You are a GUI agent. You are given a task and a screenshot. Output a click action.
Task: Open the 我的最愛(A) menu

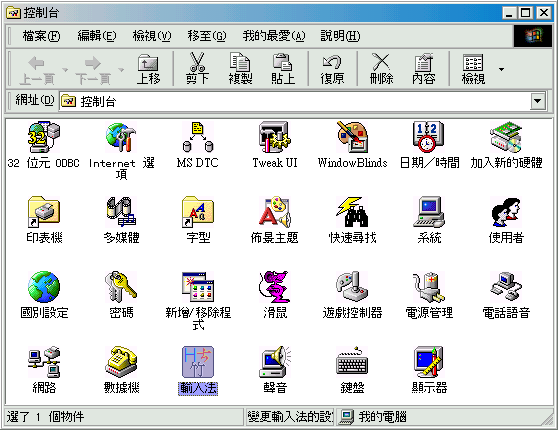click(x=274, y=36)
